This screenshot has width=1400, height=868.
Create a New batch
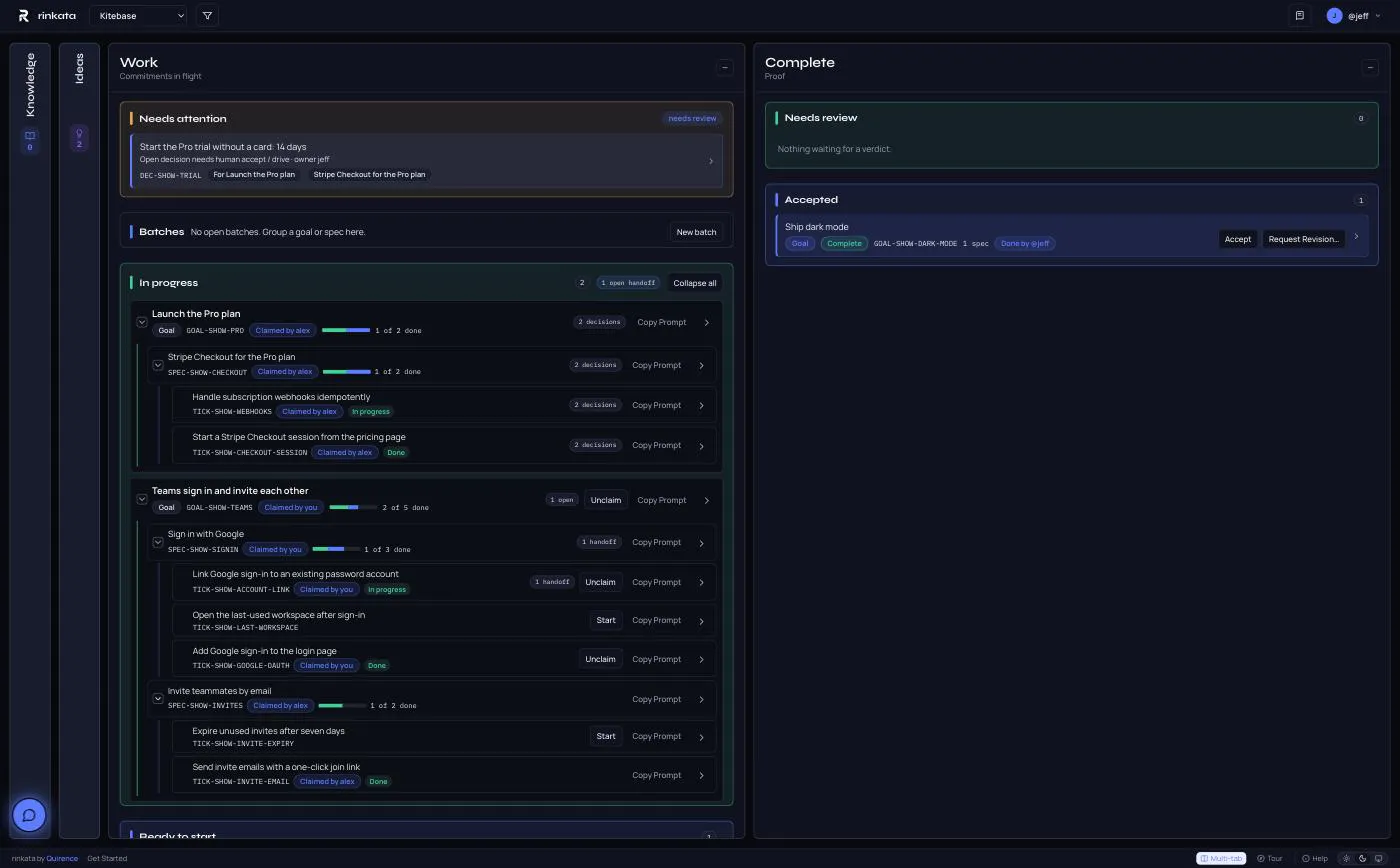click(696, 232)
